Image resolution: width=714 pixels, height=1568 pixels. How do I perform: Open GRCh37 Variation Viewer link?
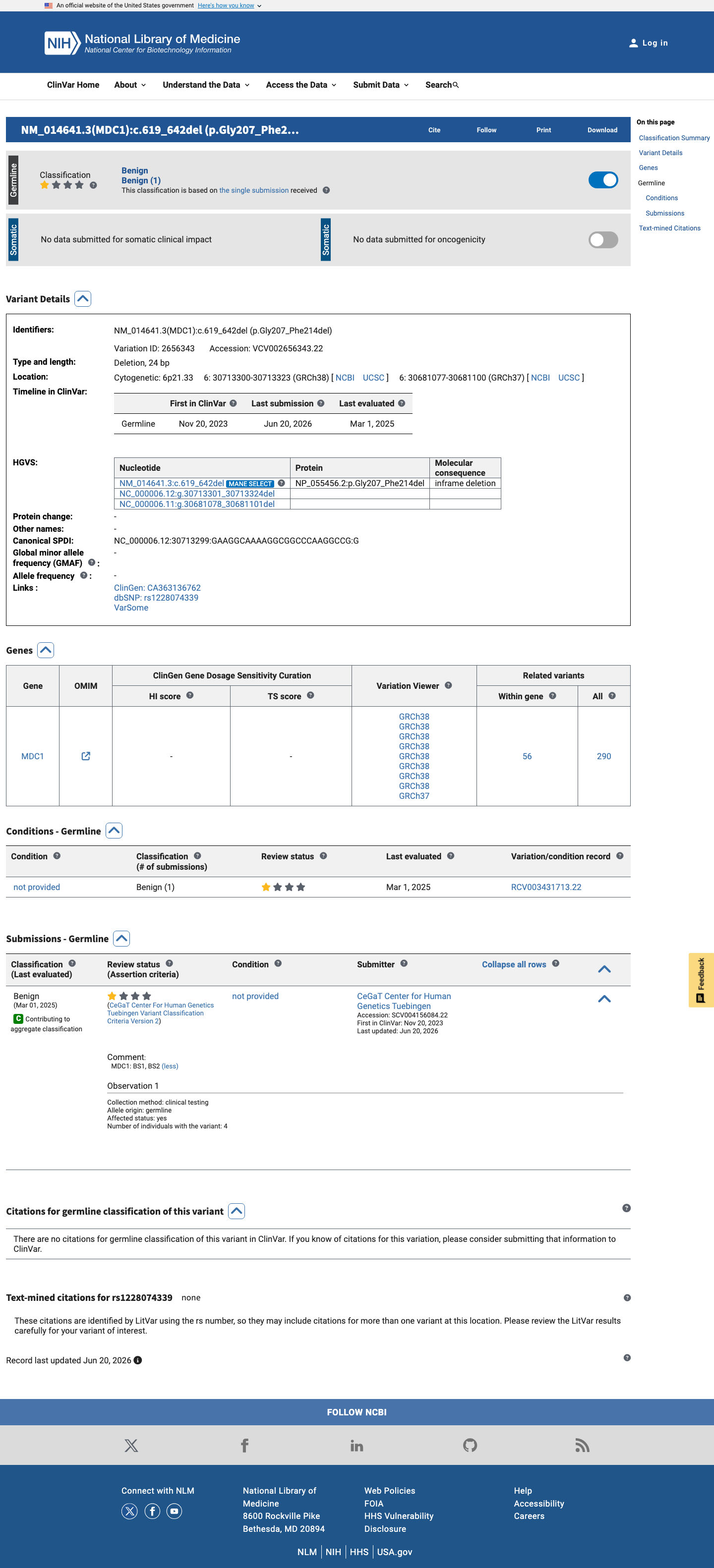pos(414,796)
